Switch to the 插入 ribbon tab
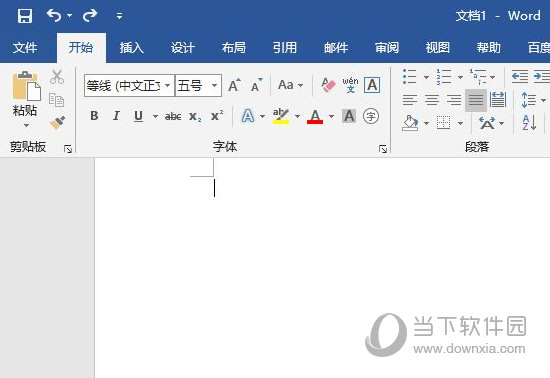 pyautogui.click(x=132, y=47)
